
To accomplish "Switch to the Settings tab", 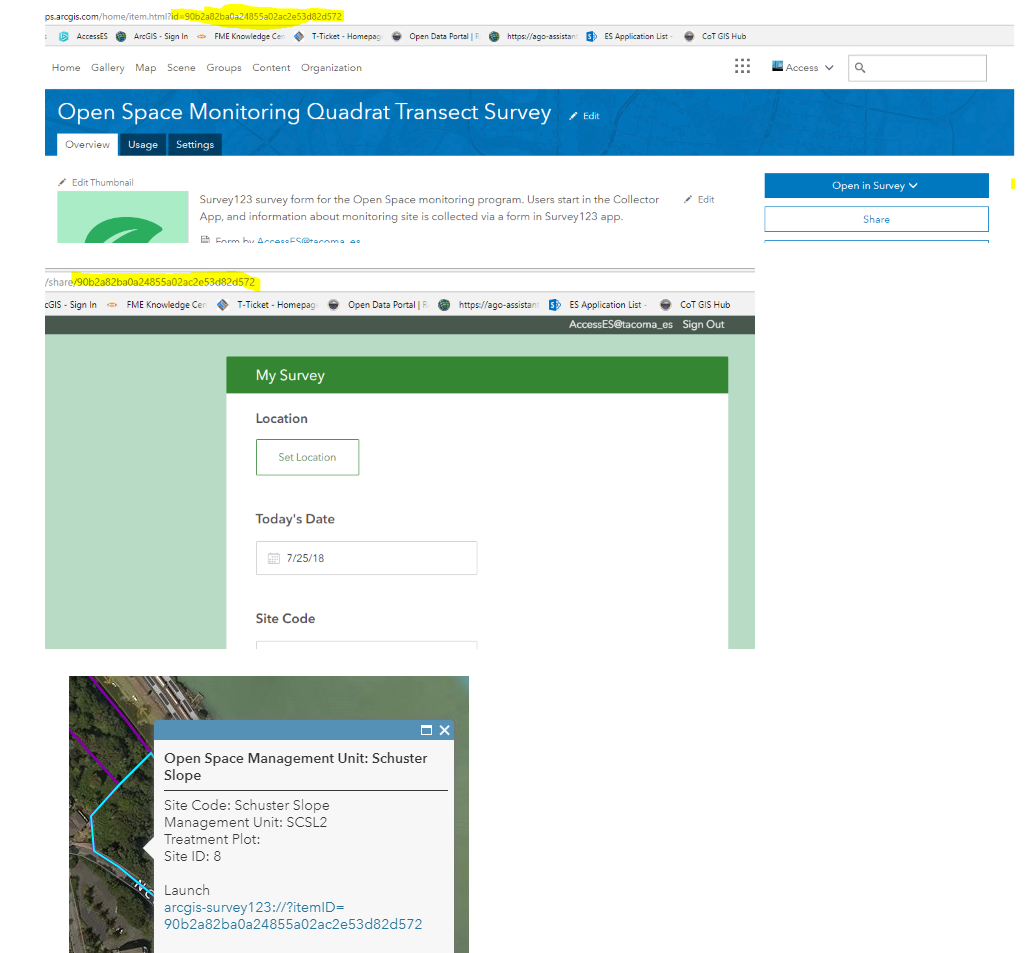I will point(195,145).
